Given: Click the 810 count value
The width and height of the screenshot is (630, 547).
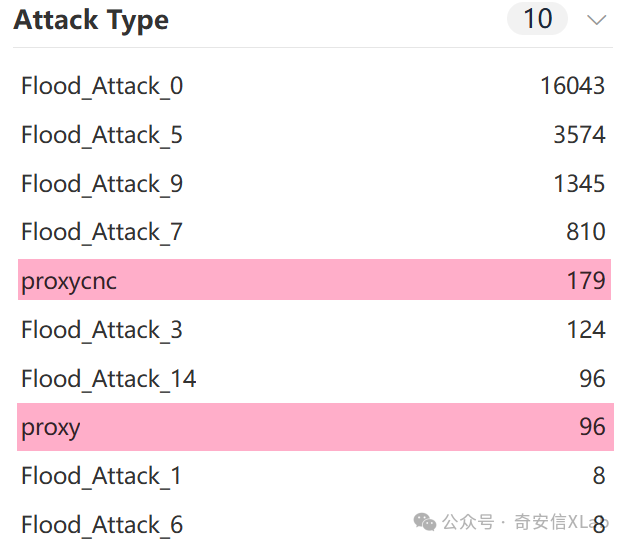Looking at the screenshot, I should click(x=586, y=232).
